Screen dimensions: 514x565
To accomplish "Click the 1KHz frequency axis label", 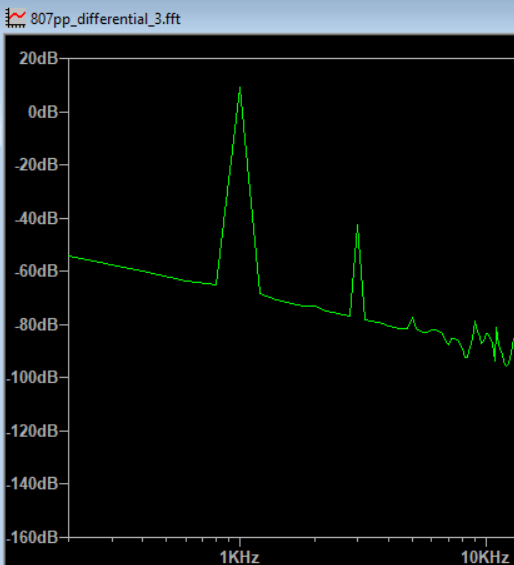I will [x=240, y=557].
